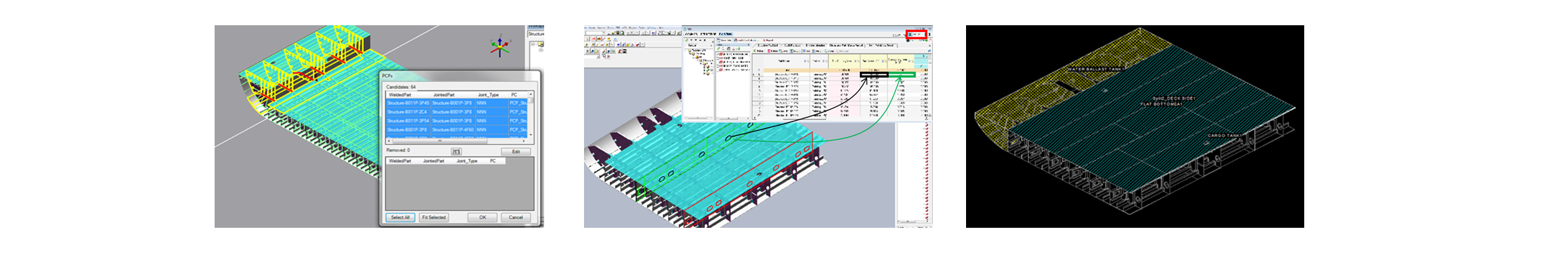Select the FLAT BOTTOMEA1 label on deck

(1161, 104)
